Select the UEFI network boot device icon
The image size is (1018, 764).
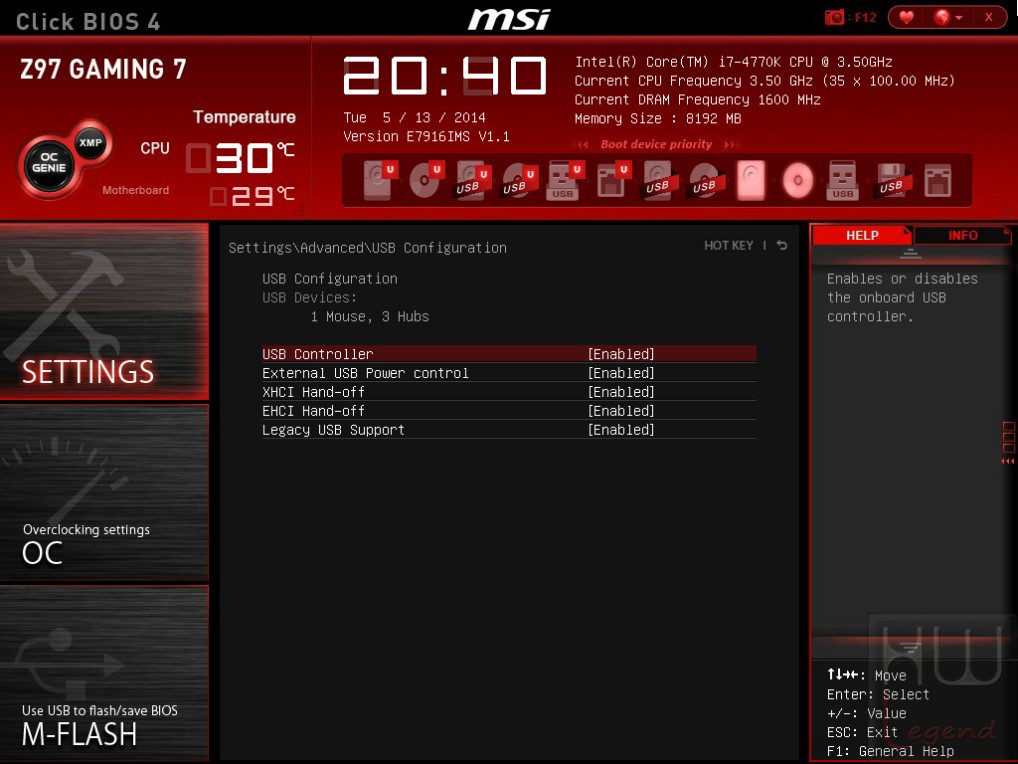click(x=612, y=180)
